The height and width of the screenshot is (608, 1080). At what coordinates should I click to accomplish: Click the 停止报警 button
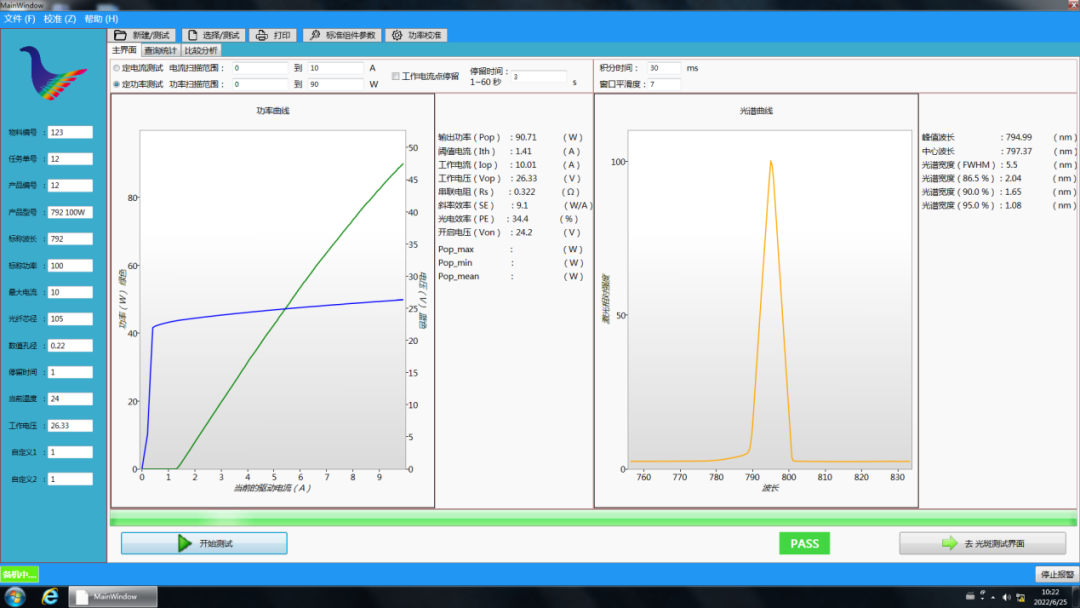1055,574
